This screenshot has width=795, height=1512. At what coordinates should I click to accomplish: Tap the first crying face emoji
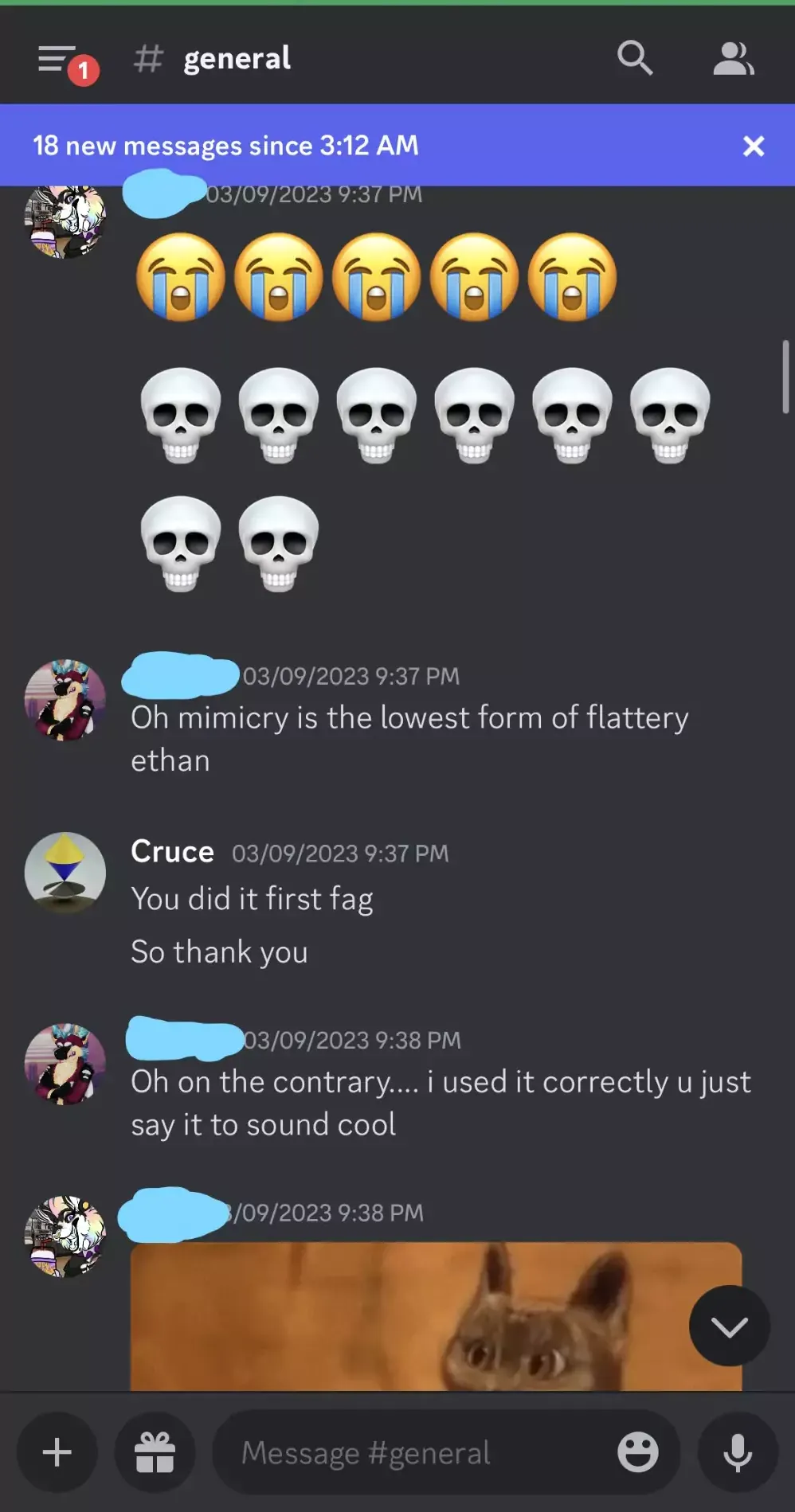pos(181,277)
